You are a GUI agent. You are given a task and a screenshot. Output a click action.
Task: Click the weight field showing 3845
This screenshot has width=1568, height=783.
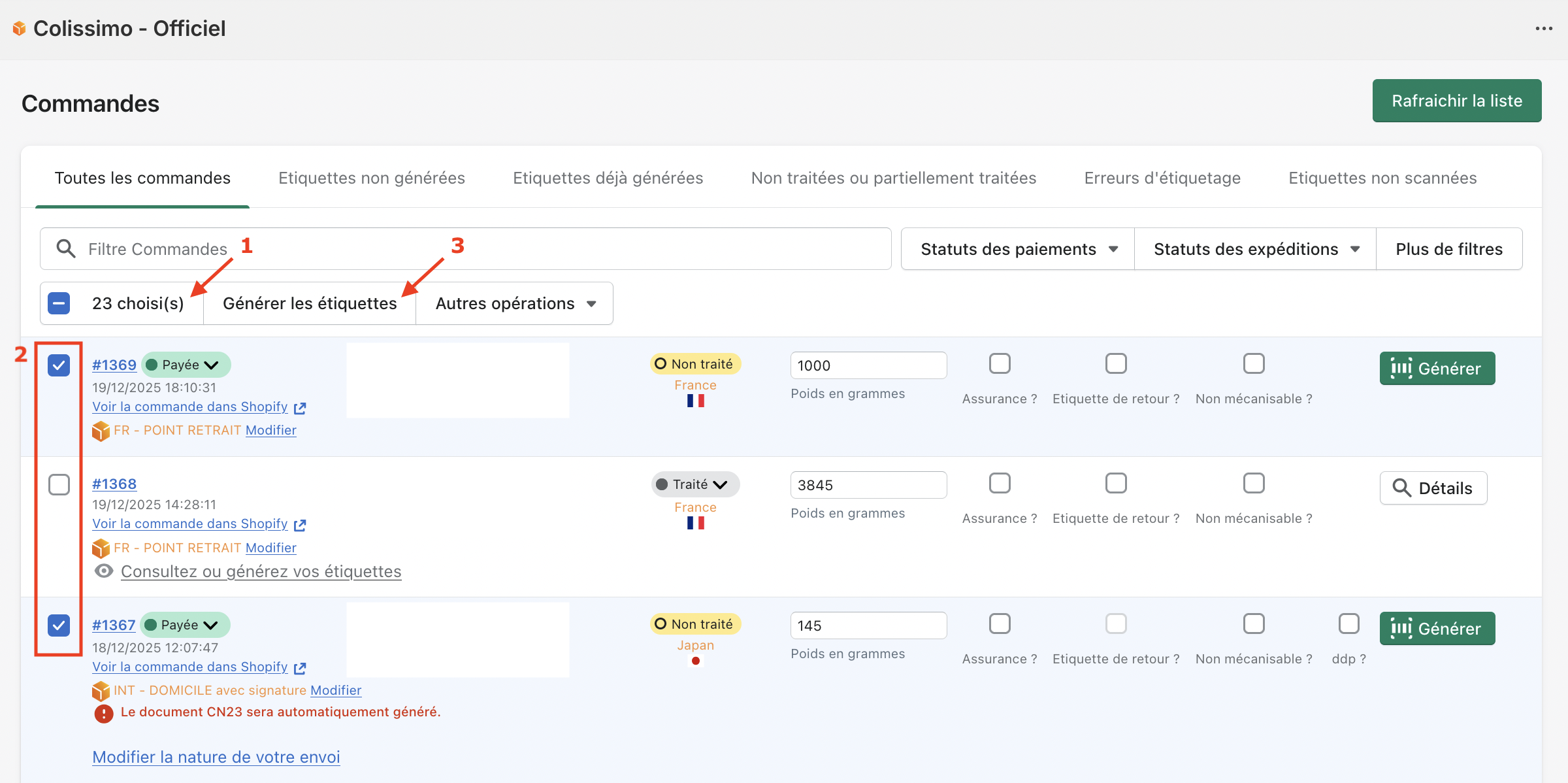[868, 485]
